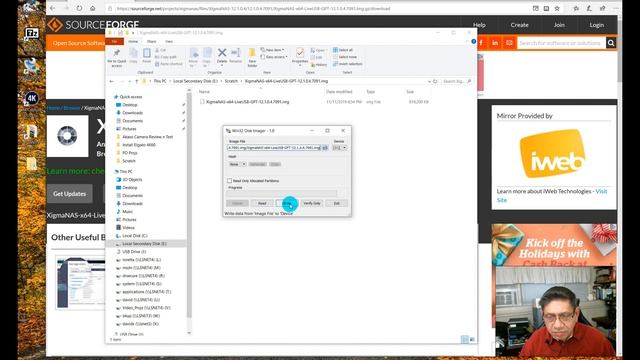
Task: Go up one folder level arrow
Action: pos(136,81)
